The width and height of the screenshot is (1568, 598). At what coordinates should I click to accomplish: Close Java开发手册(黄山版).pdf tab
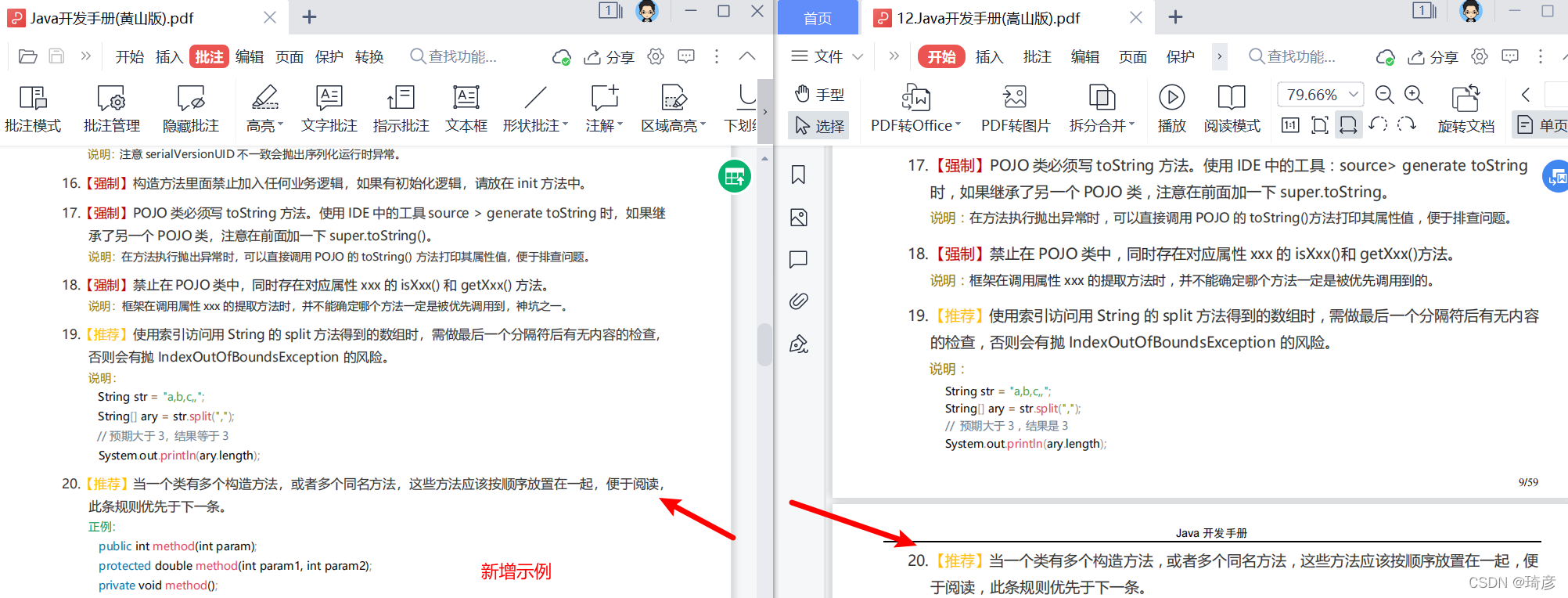coord(270,17)
